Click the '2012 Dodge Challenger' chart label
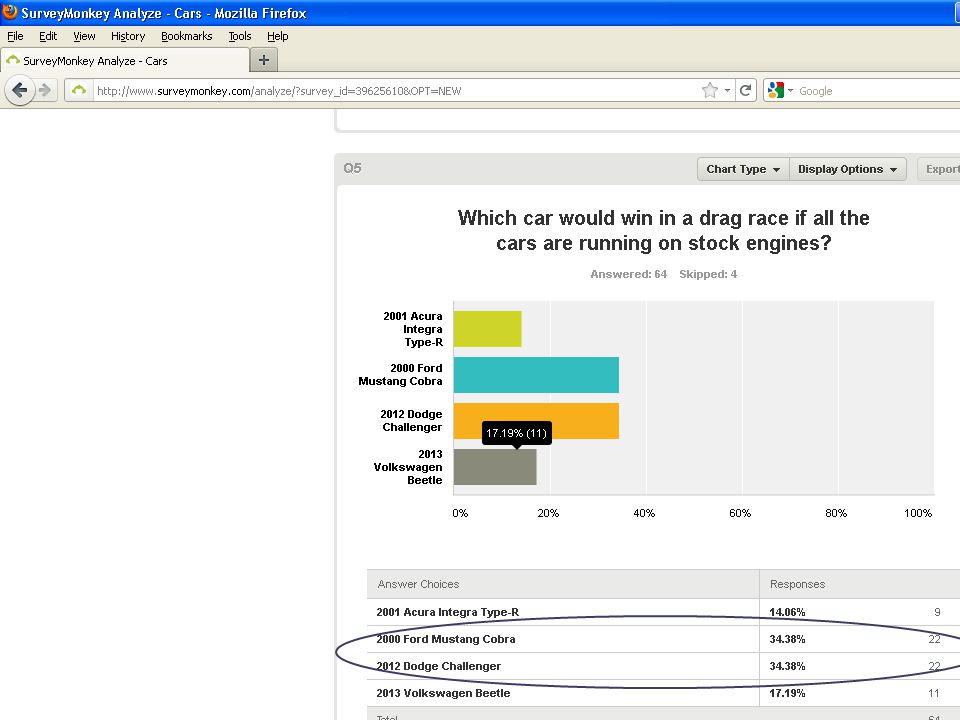 pos(411,421)
